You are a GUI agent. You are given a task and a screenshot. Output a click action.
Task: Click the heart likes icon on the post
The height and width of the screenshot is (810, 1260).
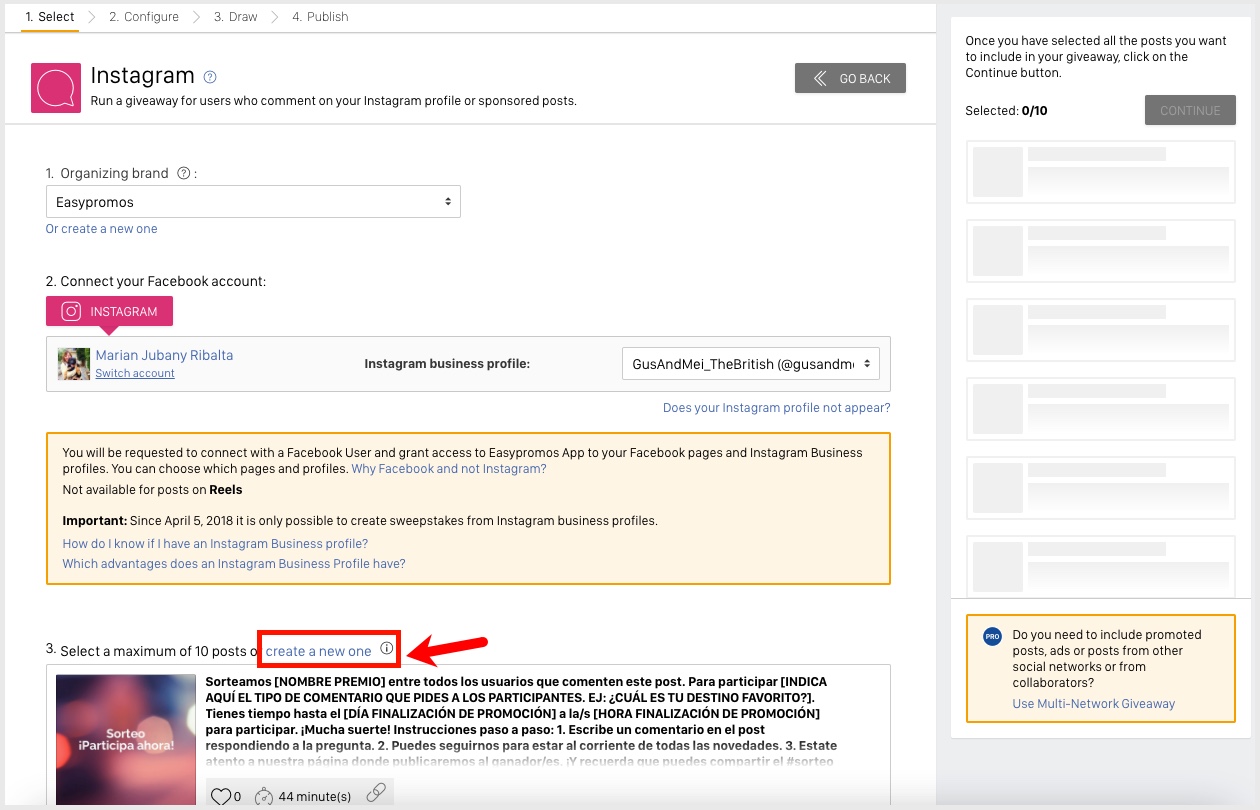pyautogui.click(x=220, y=796)
